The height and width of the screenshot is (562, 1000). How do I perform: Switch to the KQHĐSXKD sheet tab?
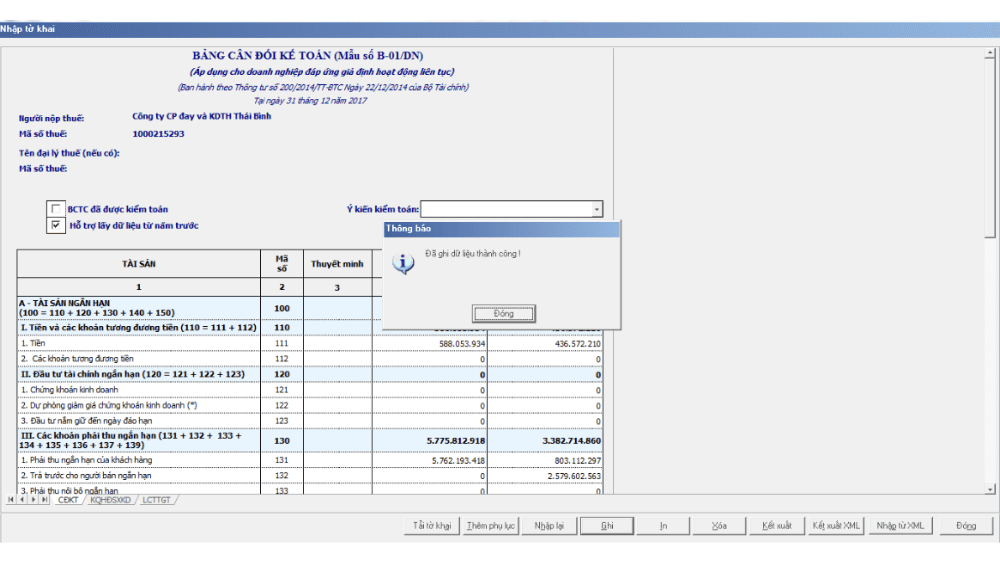110,499
